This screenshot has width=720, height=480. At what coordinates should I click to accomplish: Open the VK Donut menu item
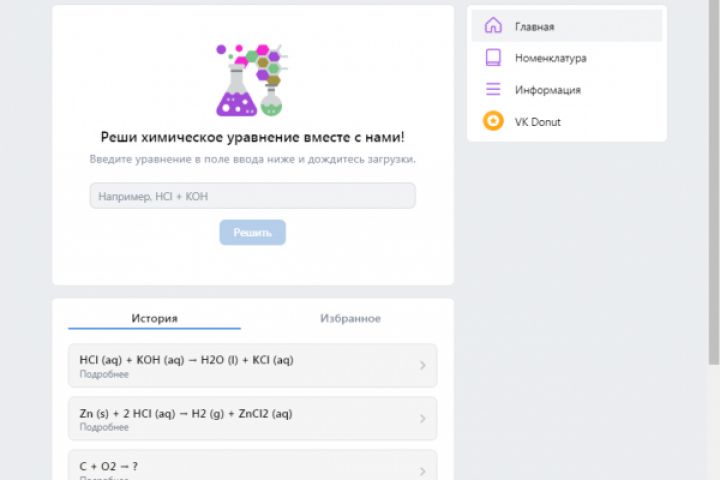click(567, 122)
